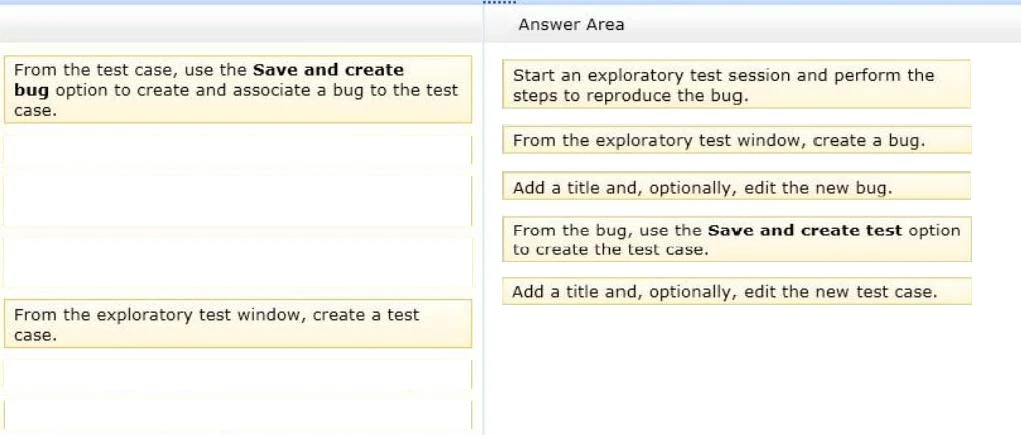Select "From the exploratory test window, create a test case" box

[x=237, y=324]
